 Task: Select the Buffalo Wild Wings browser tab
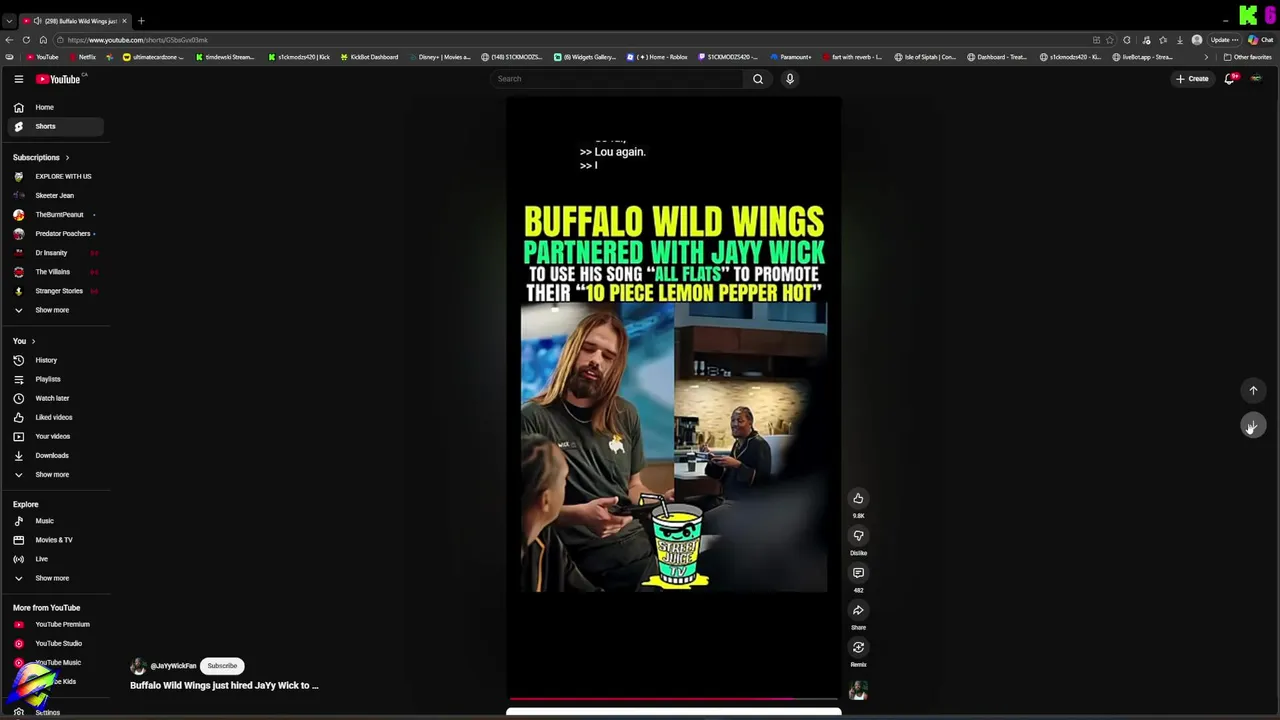pos(75,20)
